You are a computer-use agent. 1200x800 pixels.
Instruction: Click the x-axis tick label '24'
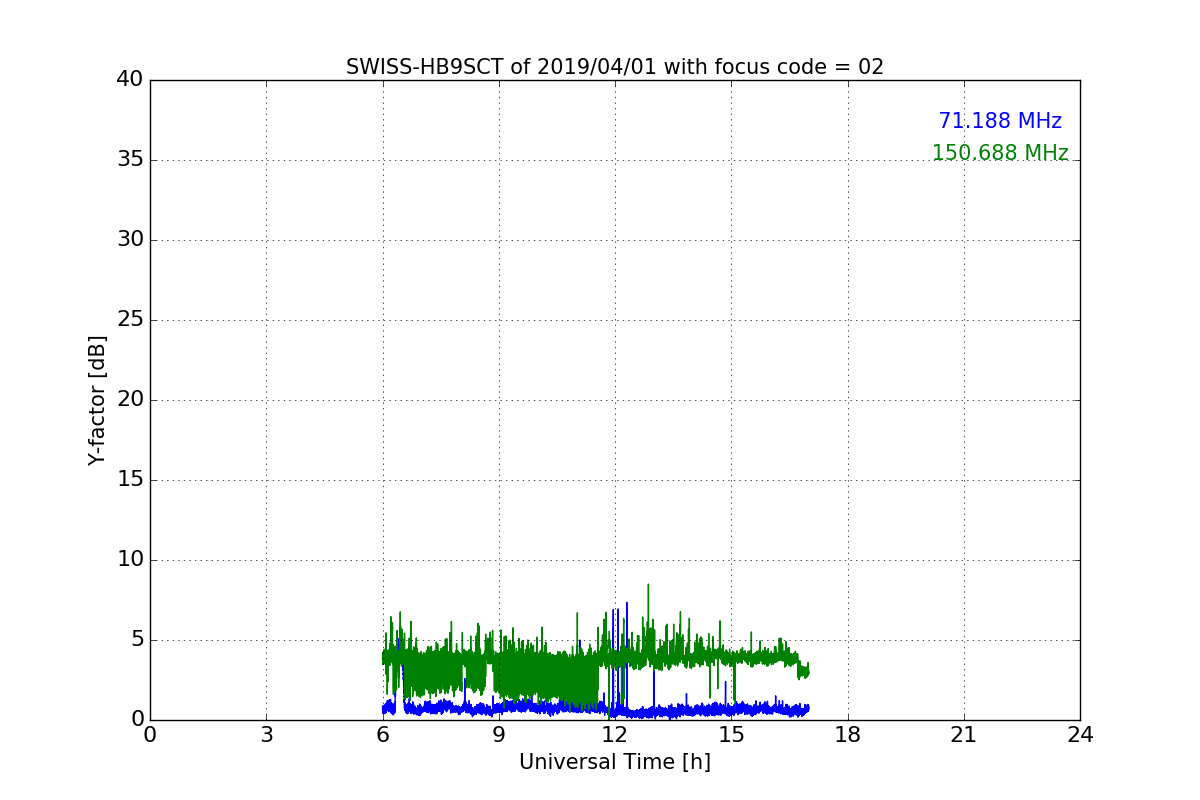[1080, 735]
